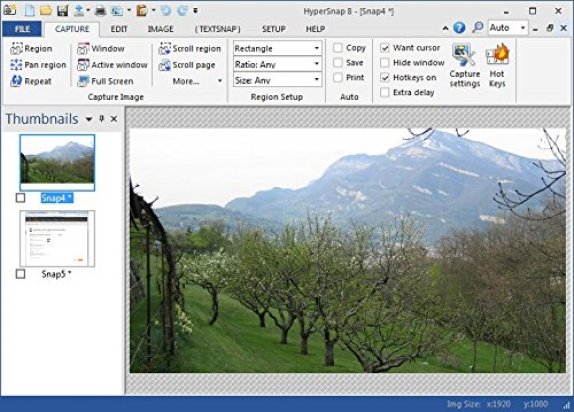Pin the Thumbnails panel
574x412 pixels.
click(102, 119)
